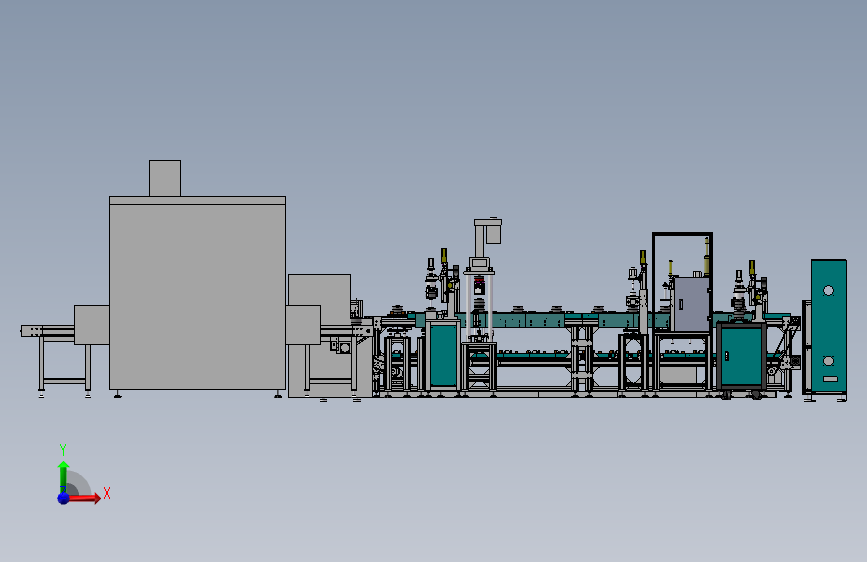Click the red X axis arrow of the triad
The image size is (867, 562).
(83, 498)
